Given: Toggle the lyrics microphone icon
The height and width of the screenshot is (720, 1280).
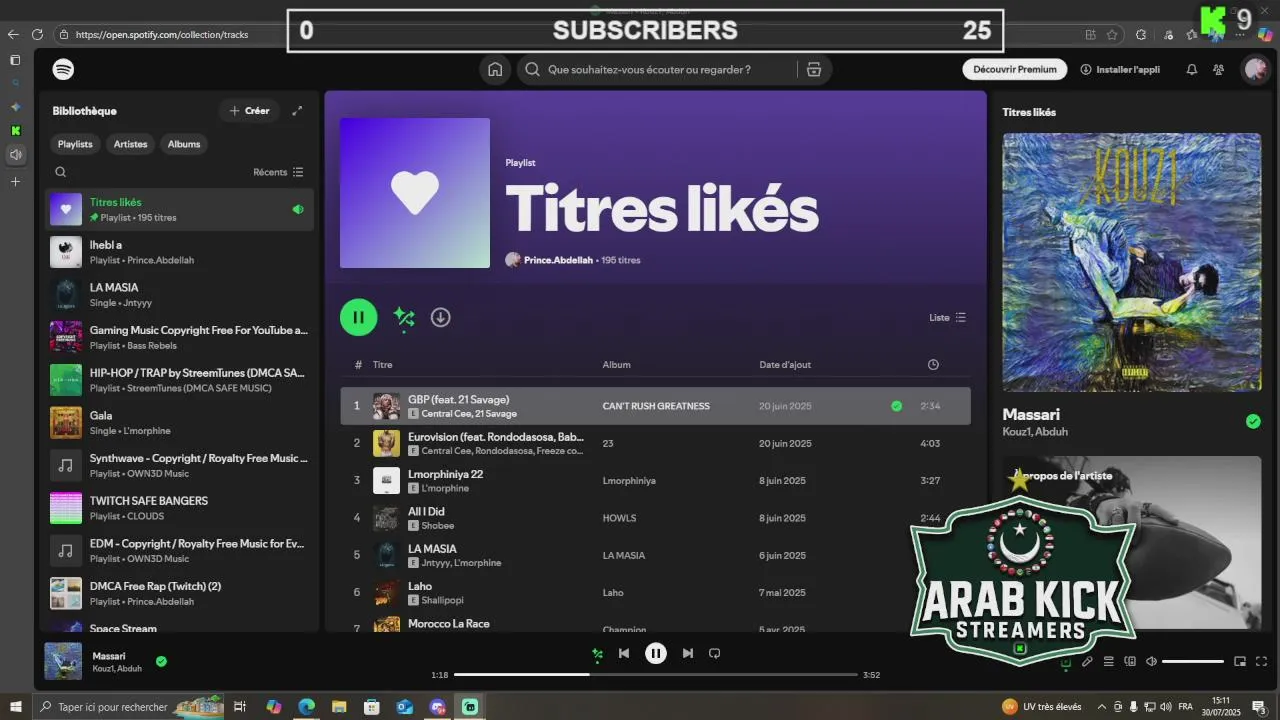Looking at the screenshot, I should click(x=1087, y=661).
